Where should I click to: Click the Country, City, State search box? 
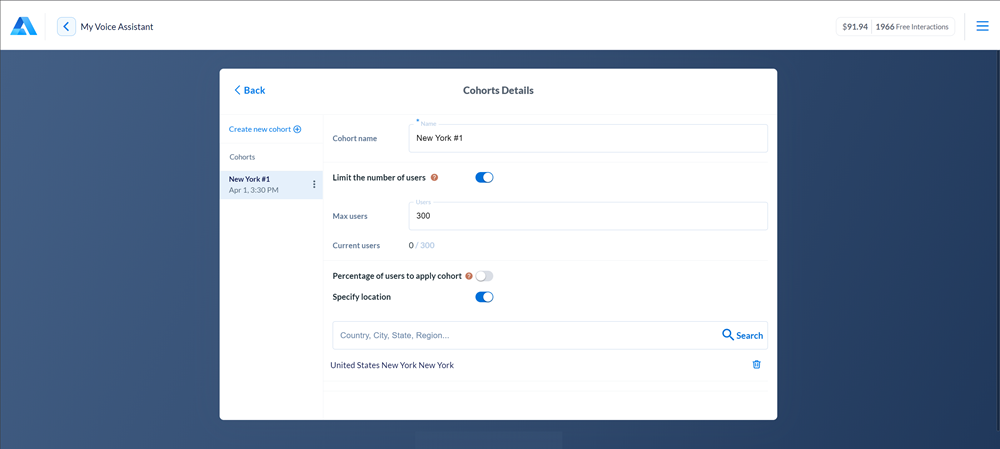pyautogui.click(x=525, y=335)
